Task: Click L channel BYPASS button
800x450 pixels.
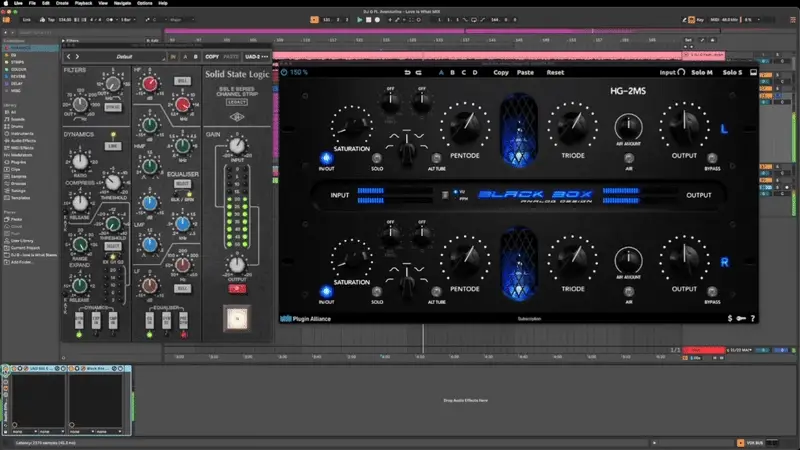Action: pos(712,158)
